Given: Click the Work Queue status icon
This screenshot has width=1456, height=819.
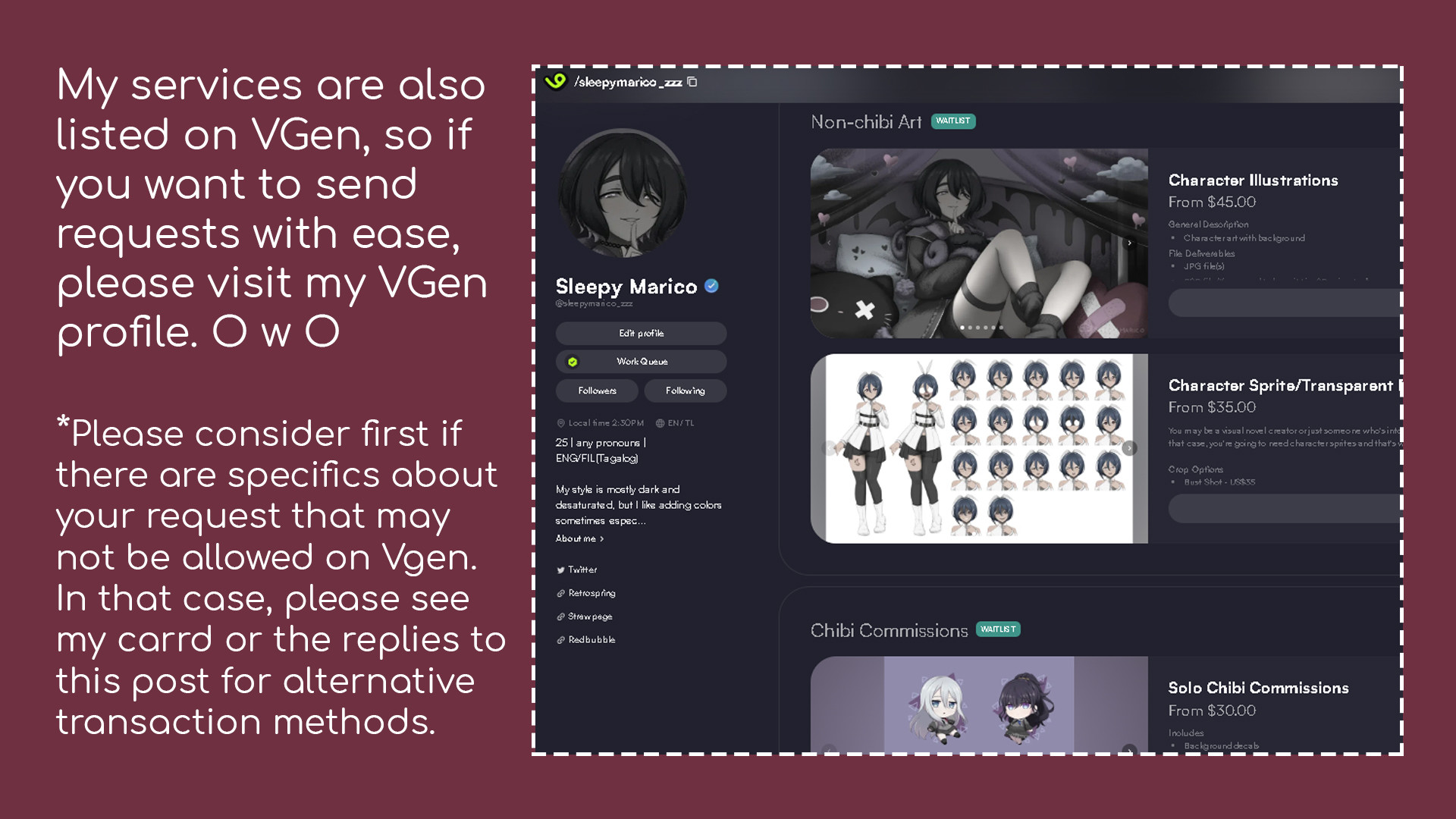Looking at the screenshot, I should point(573,362).
